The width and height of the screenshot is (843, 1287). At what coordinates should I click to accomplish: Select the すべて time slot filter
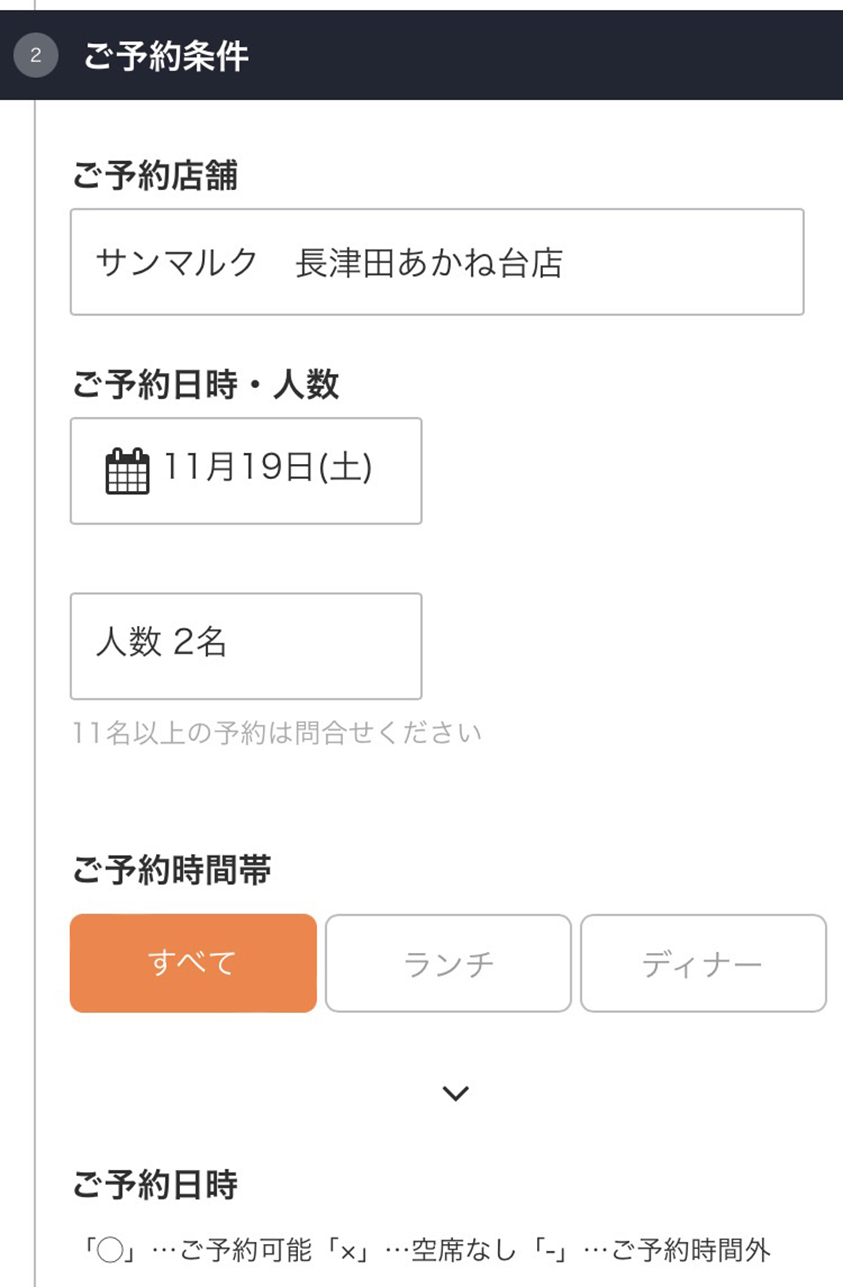click(x=193, y=963)
